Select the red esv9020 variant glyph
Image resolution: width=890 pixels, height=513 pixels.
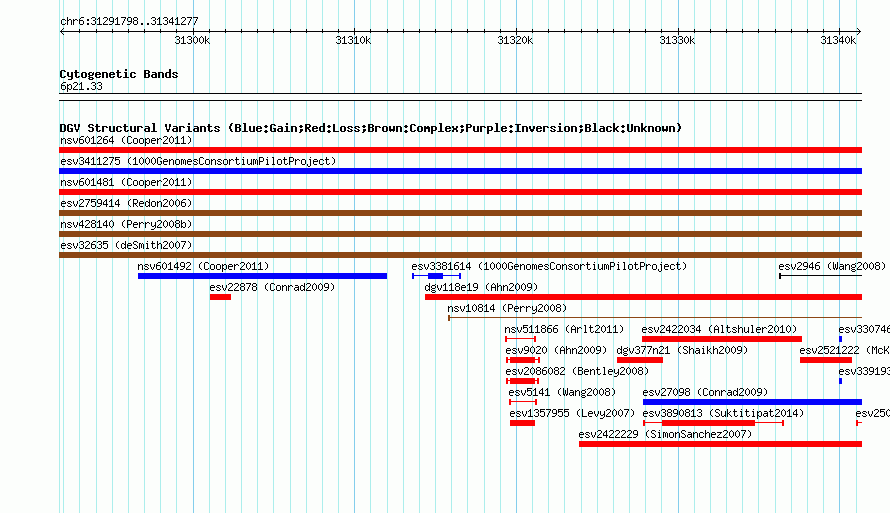pos(523,360)
